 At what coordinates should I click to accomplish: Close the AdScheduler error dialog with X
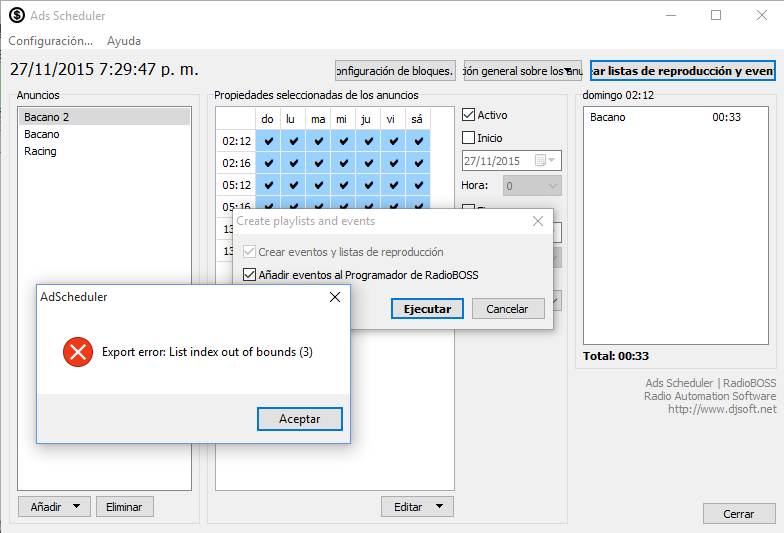(335, 297)
